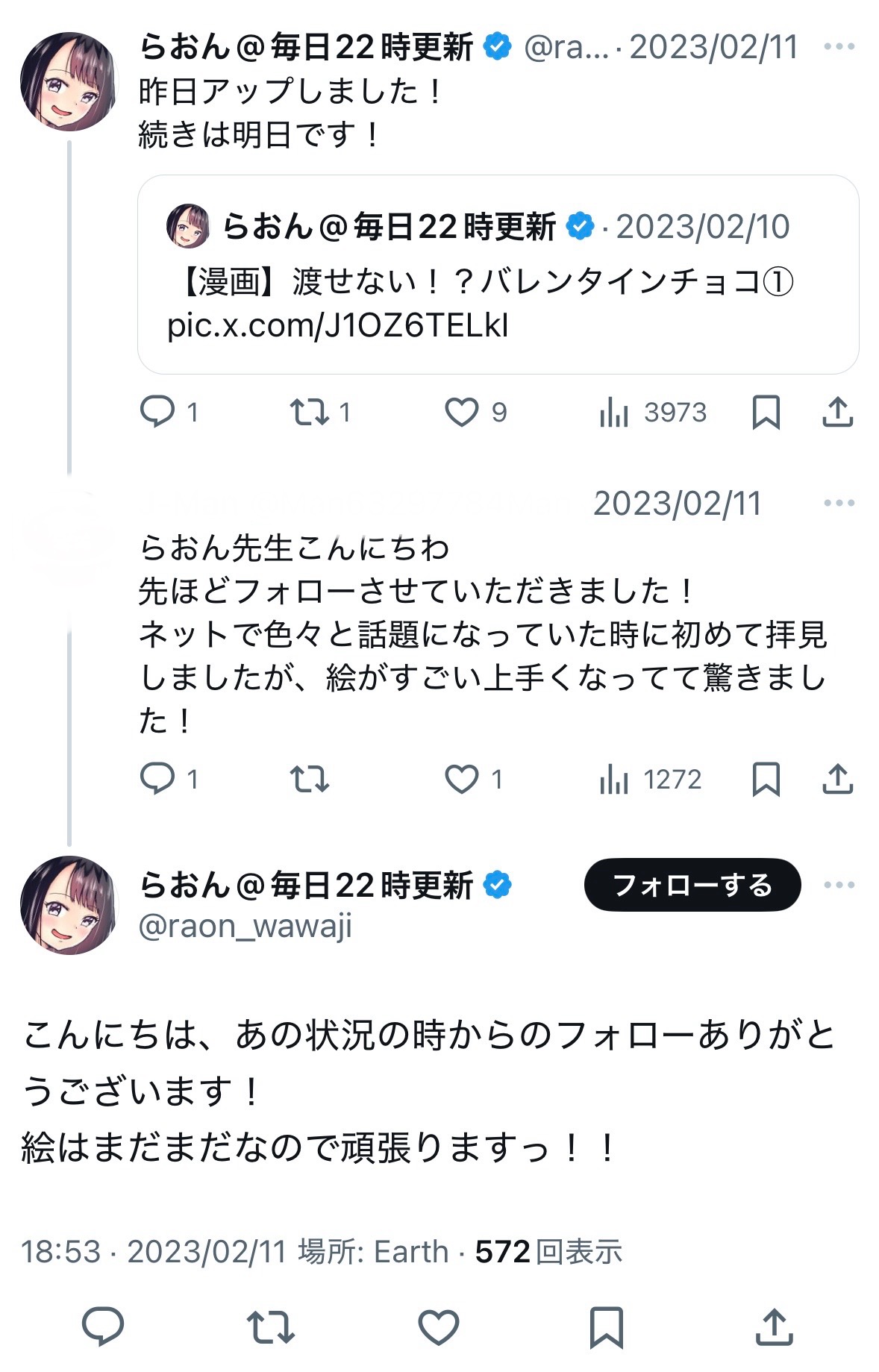Reply to the middle reply tweet
Screen dimensions: 879x1372
coord(157,780)
